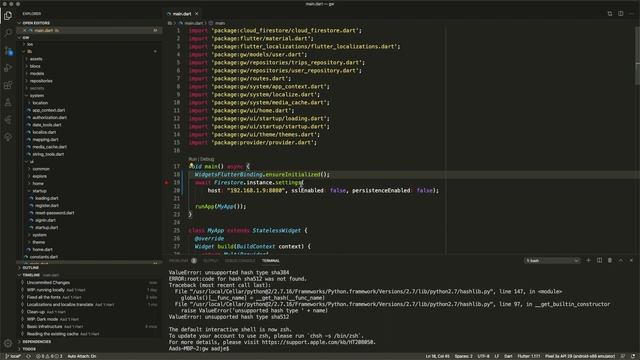
Task: Click the notifications bell in status bar
Action: [633, 356]
